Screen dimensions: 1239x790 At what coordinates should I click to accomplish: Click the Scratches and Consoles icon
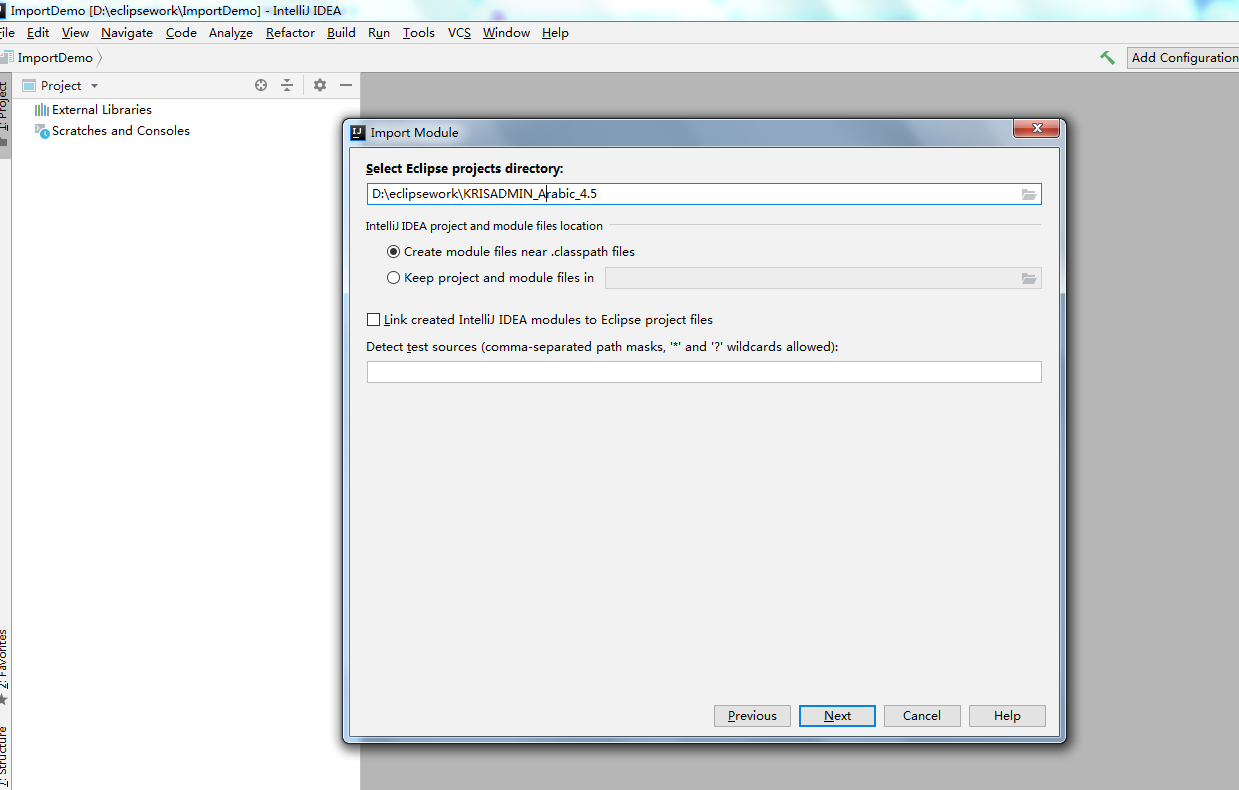42,131
